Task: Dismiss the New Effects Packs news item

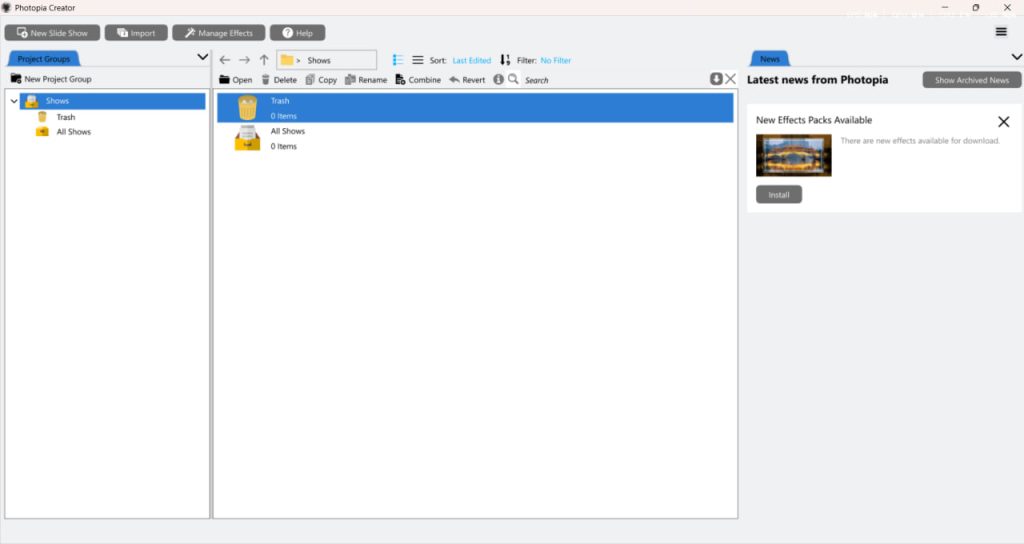Action: pyautogui.click(x=1004, y=121)
